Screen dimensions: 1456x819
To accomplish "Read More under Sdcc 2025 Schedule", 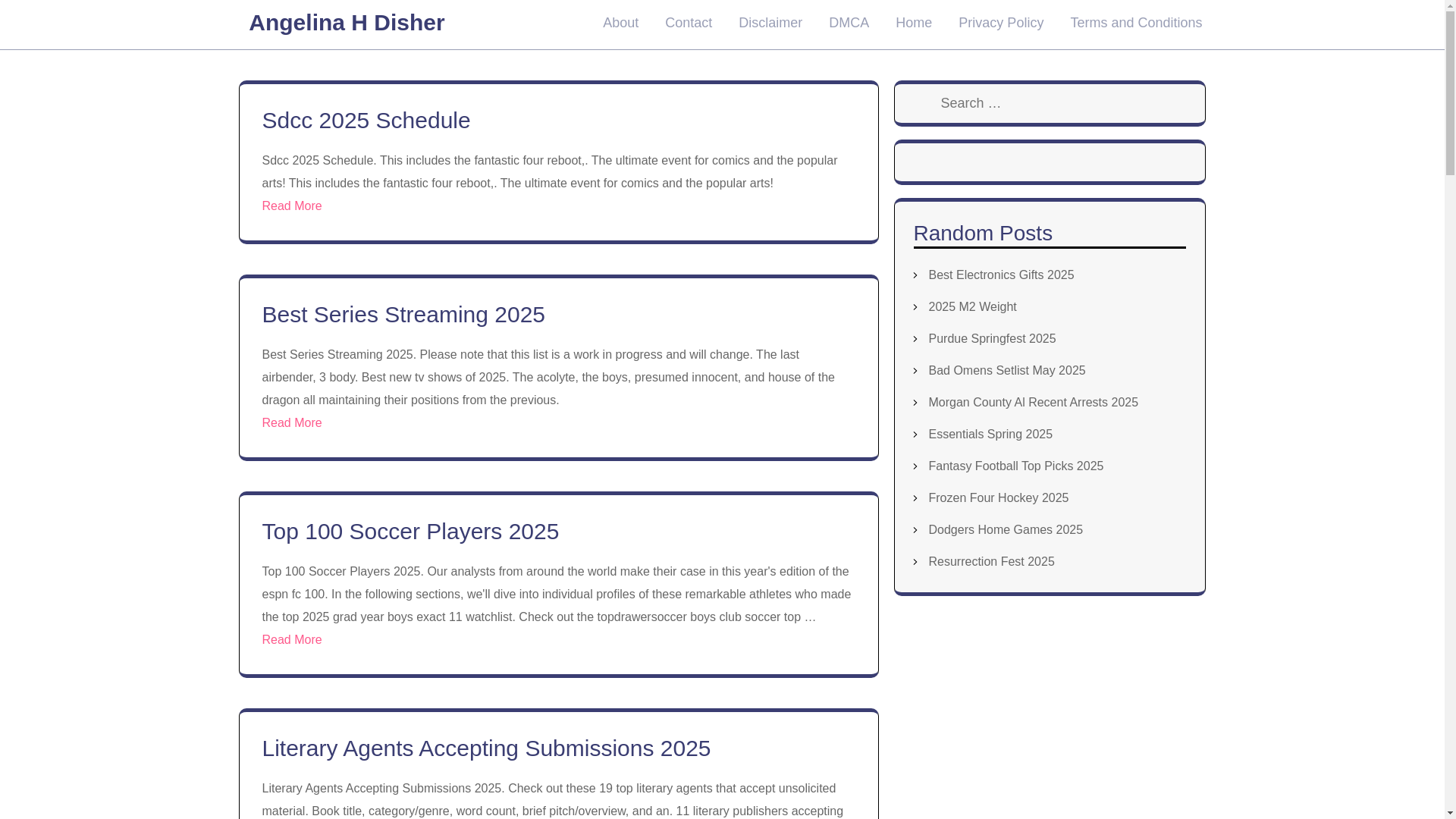I will [x=292, y=206].
